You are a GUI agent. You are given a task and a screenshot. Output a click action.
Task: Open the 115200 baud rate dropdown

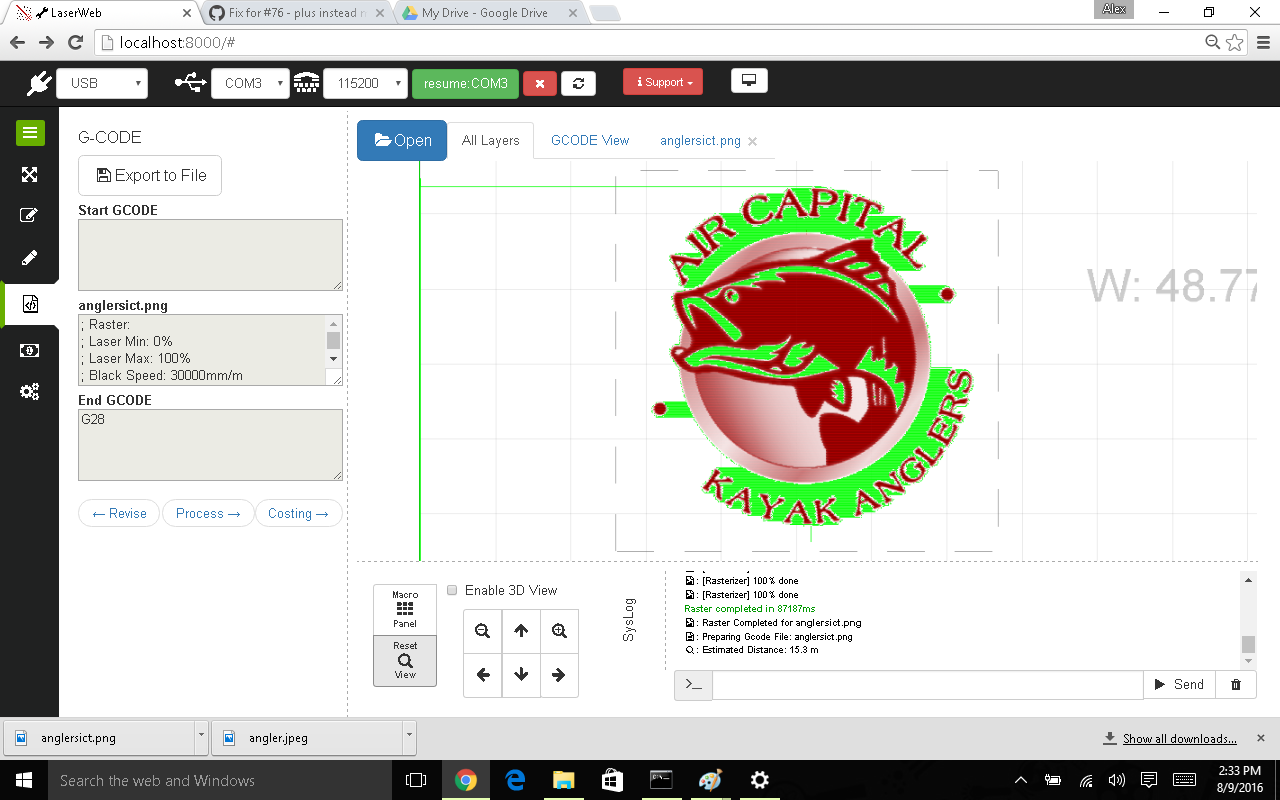tap(365, 83)
